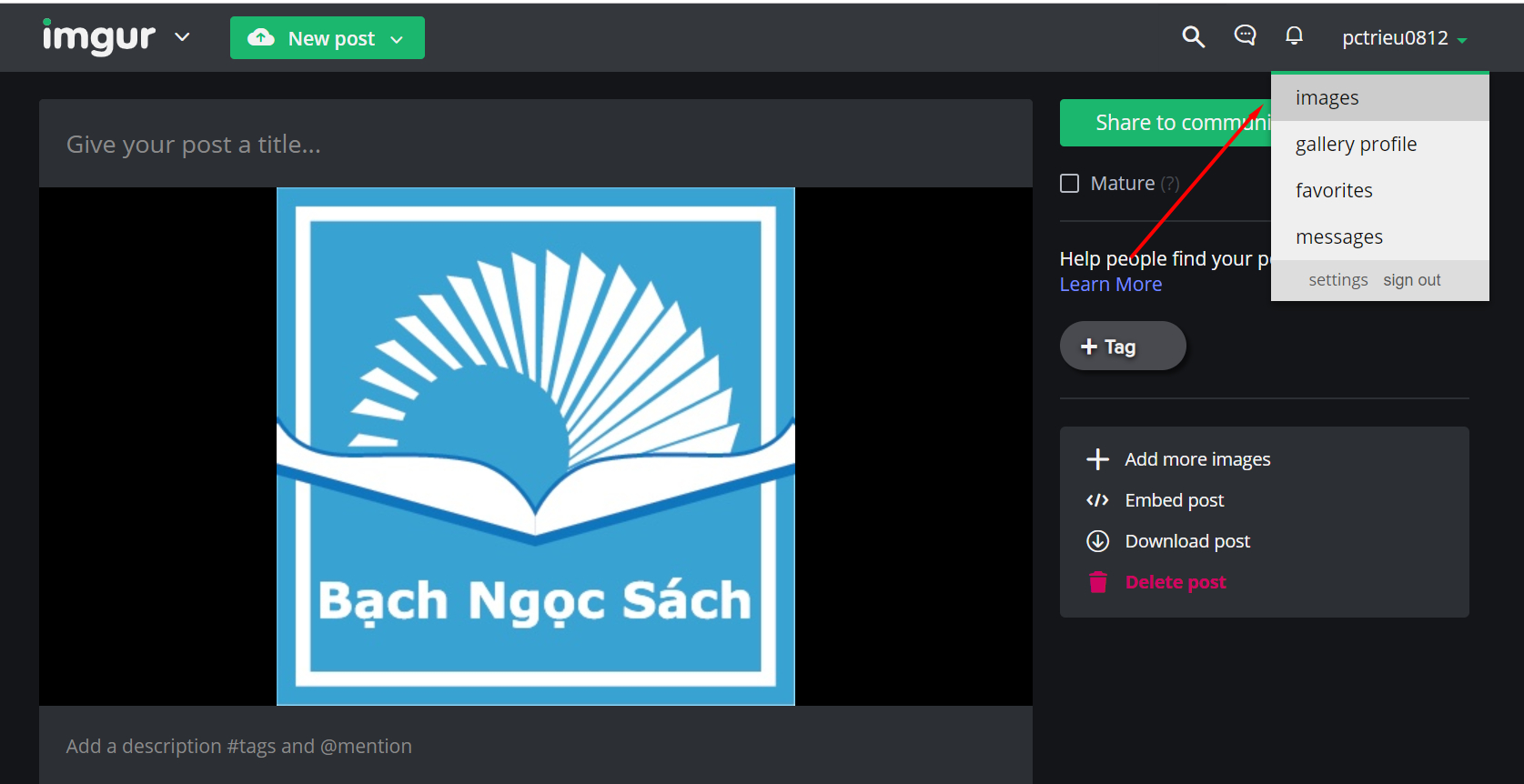Expand the dropdown chevron beside Imgur logo
Screen dimensions: 1524x784
(x=182, y=37)
